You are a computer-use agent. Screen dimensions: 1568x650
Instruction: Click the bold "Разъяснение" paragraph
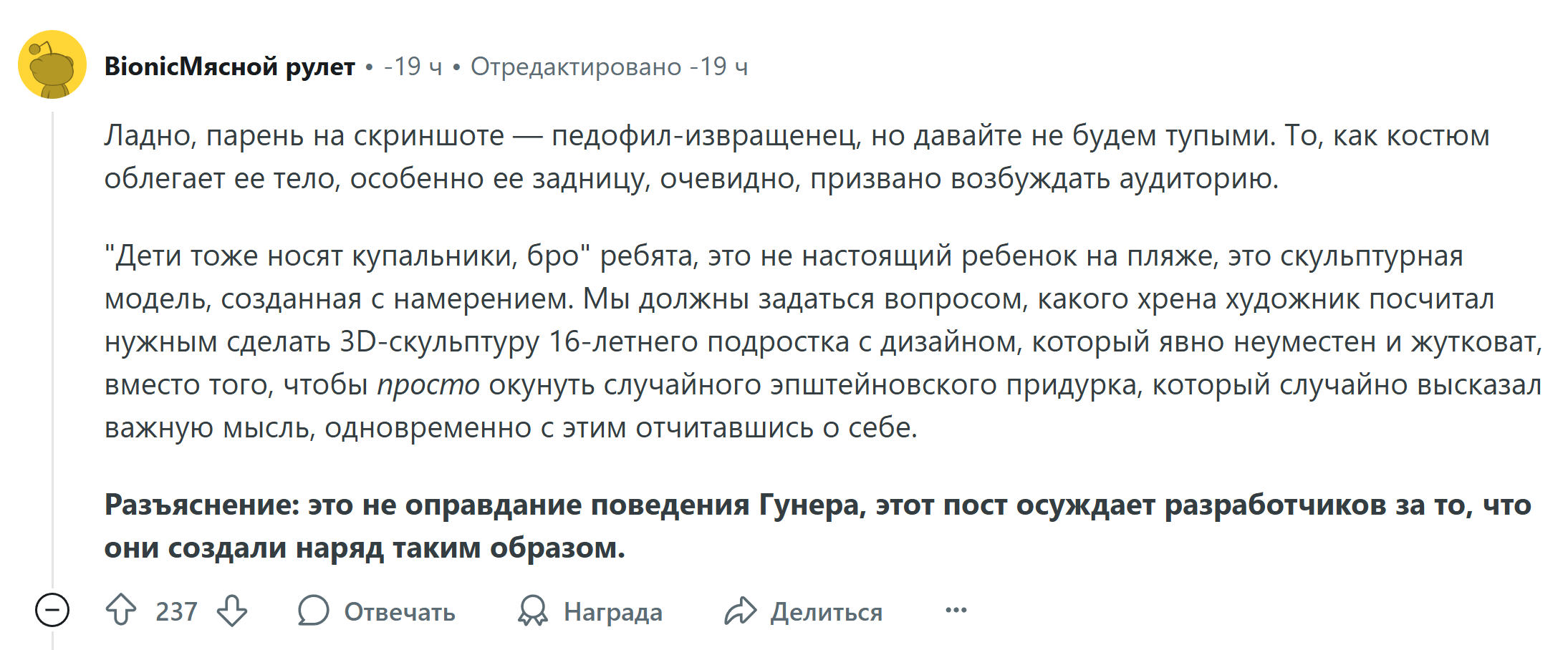click(818, 526)
